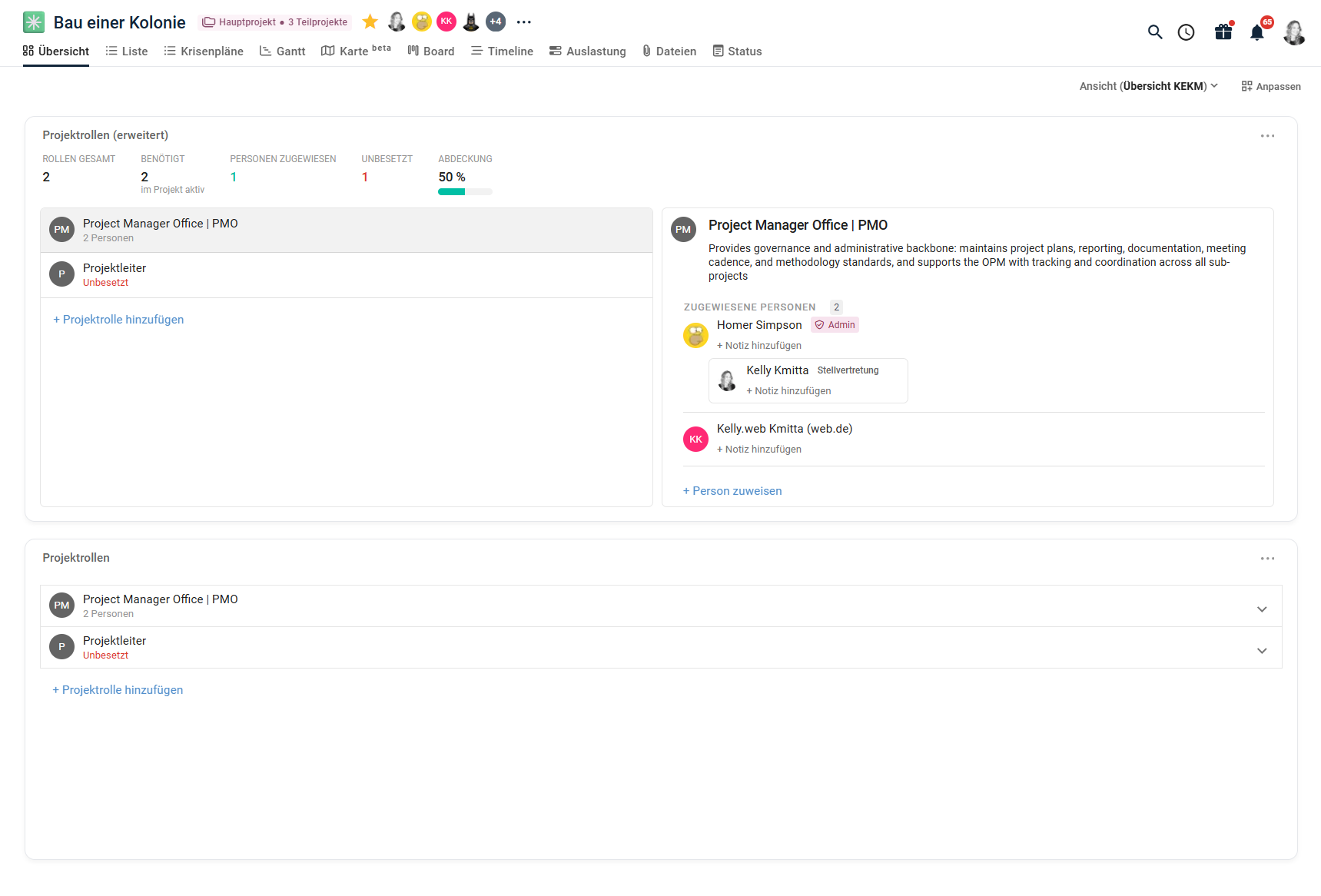1321x896 pixels.
Task: Switch to the Übersicht tab
Action: (56, 51)
